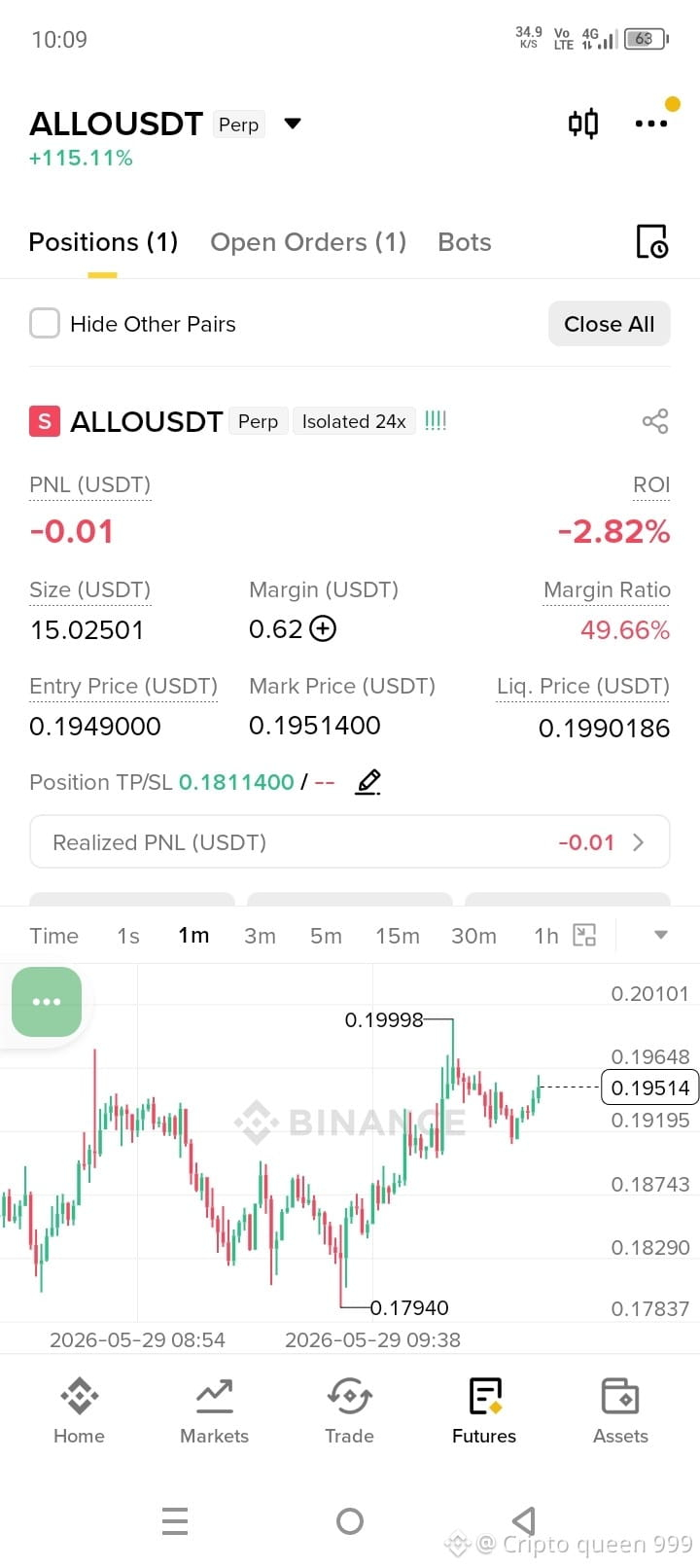700x1568 pixels.
Task: Open the Assets wallet tab
Action: coord(620,1411)
